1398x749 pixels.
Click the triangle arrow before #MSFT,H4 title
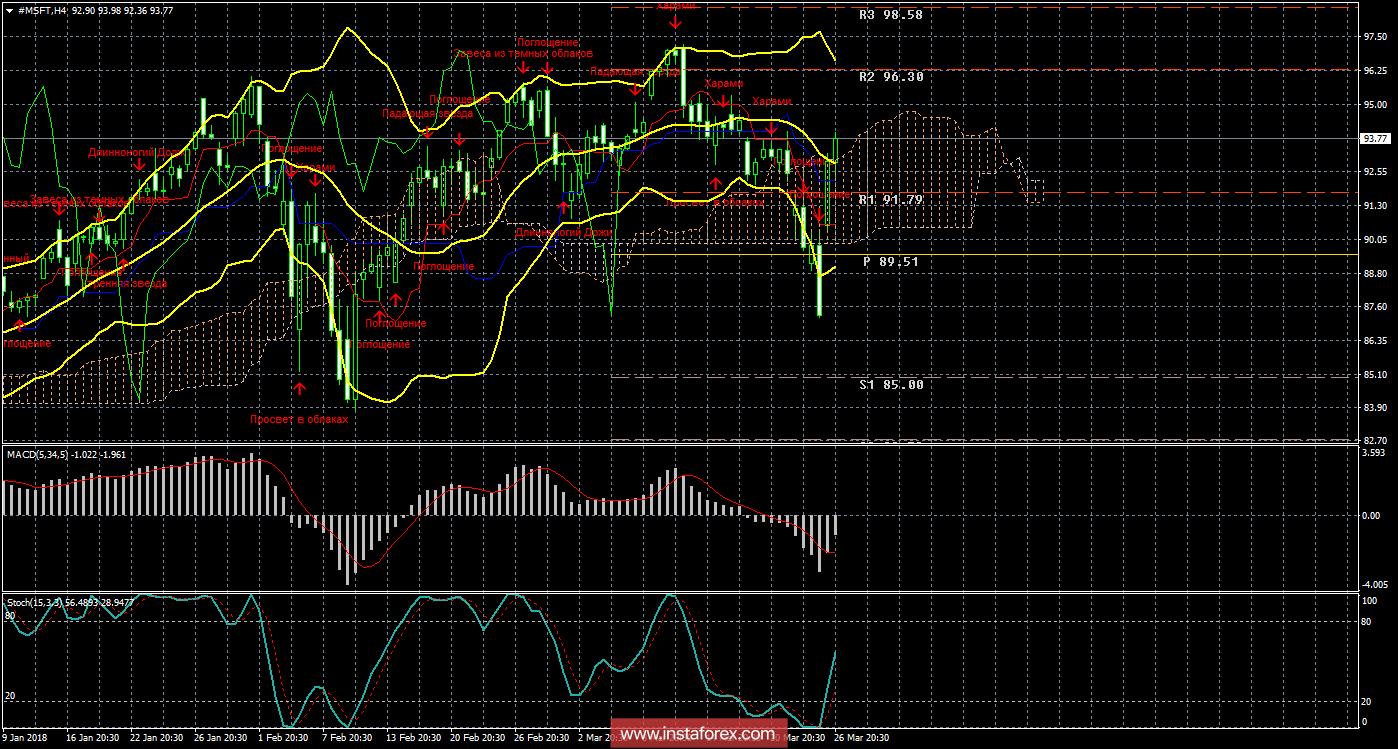8,10
